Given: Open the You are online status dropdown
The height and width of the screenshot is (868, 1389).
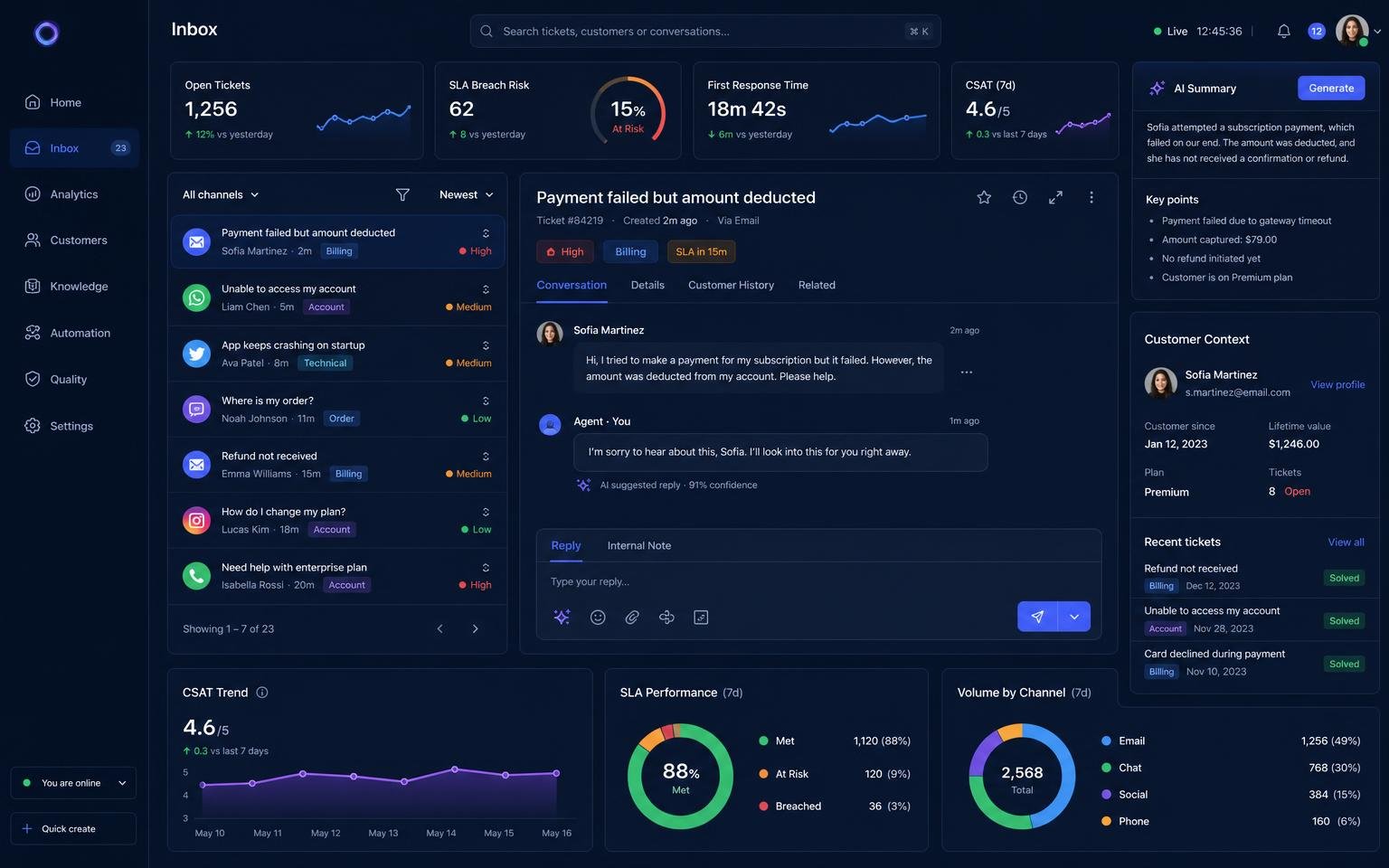Looking at the screenshot, I should point(73,783).
